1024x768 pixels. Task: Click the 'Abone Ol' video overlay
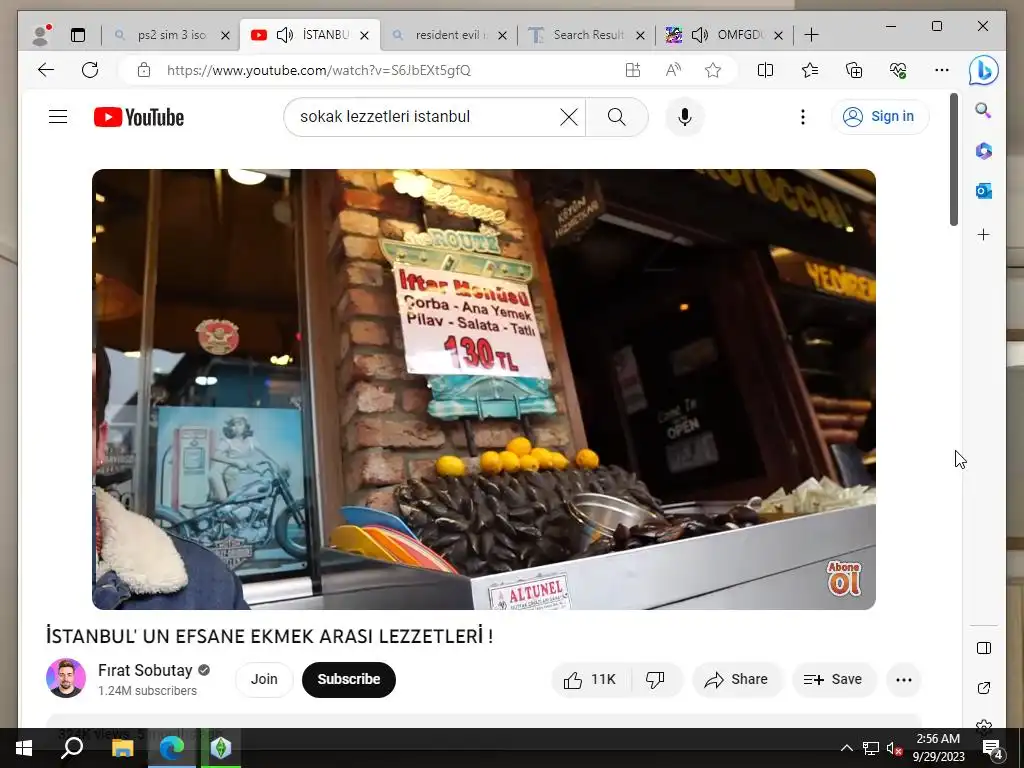844,579
